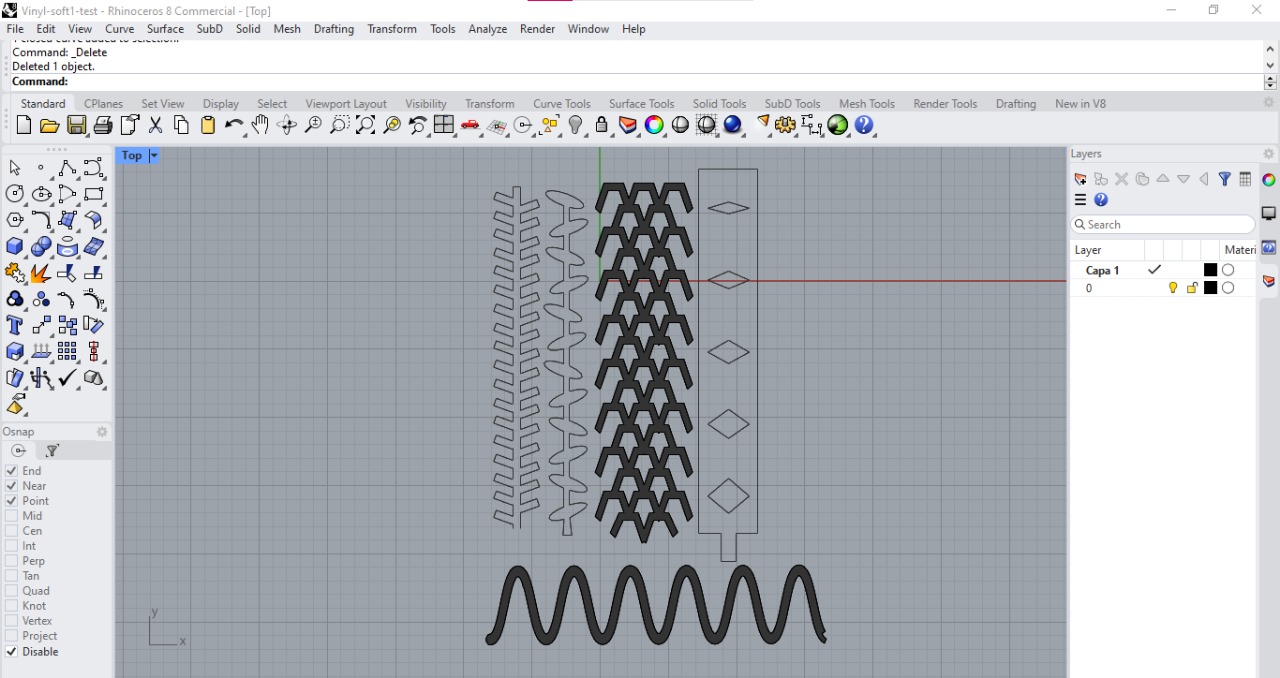Screen dimensions: 1280x678
Task: Select the Pan hand tool
Action: pos(260,125)
